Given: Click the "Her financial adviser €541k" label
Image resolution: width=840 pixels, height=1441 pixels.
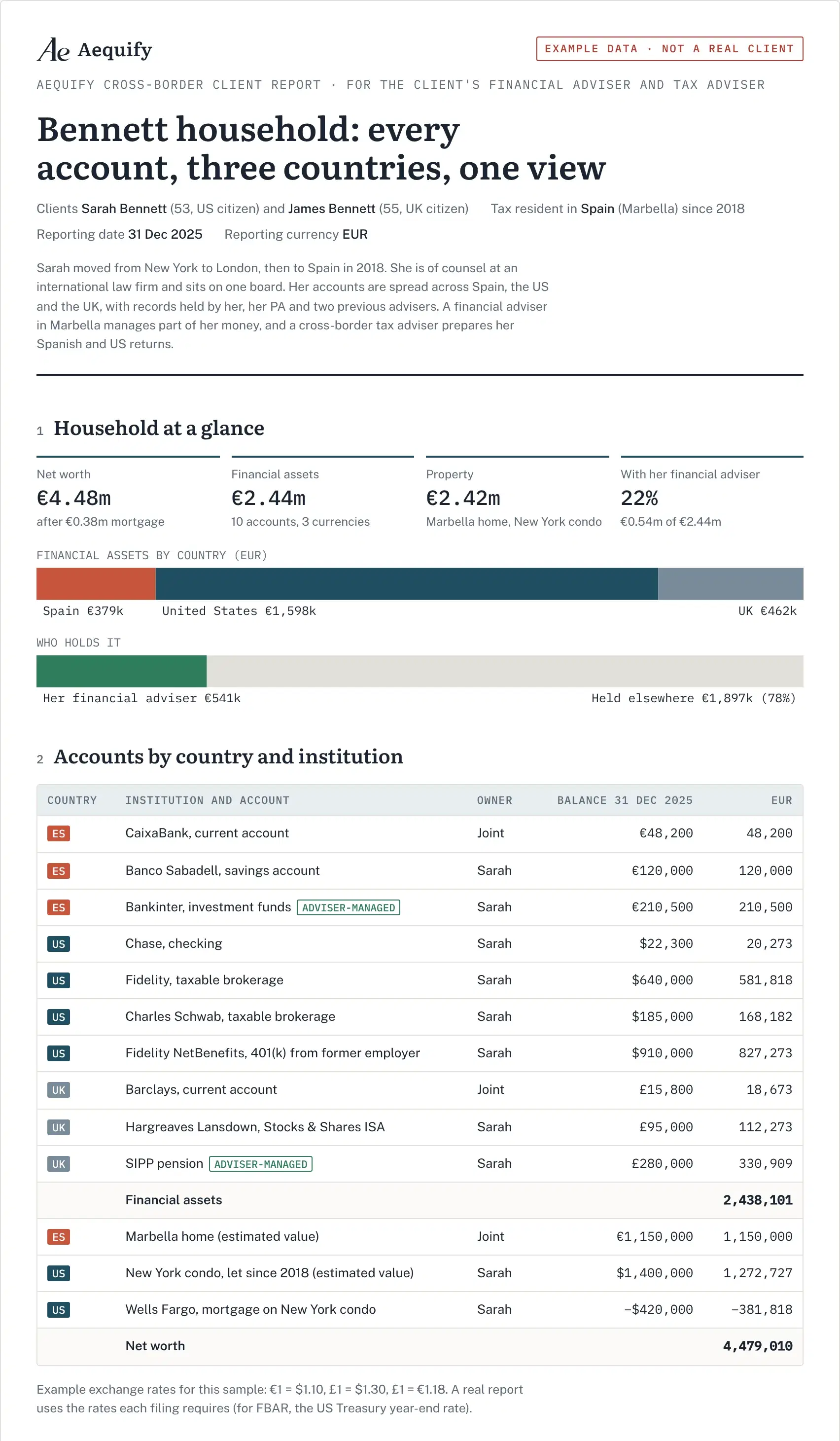Looking at the screenshot, I should [142, 699].
